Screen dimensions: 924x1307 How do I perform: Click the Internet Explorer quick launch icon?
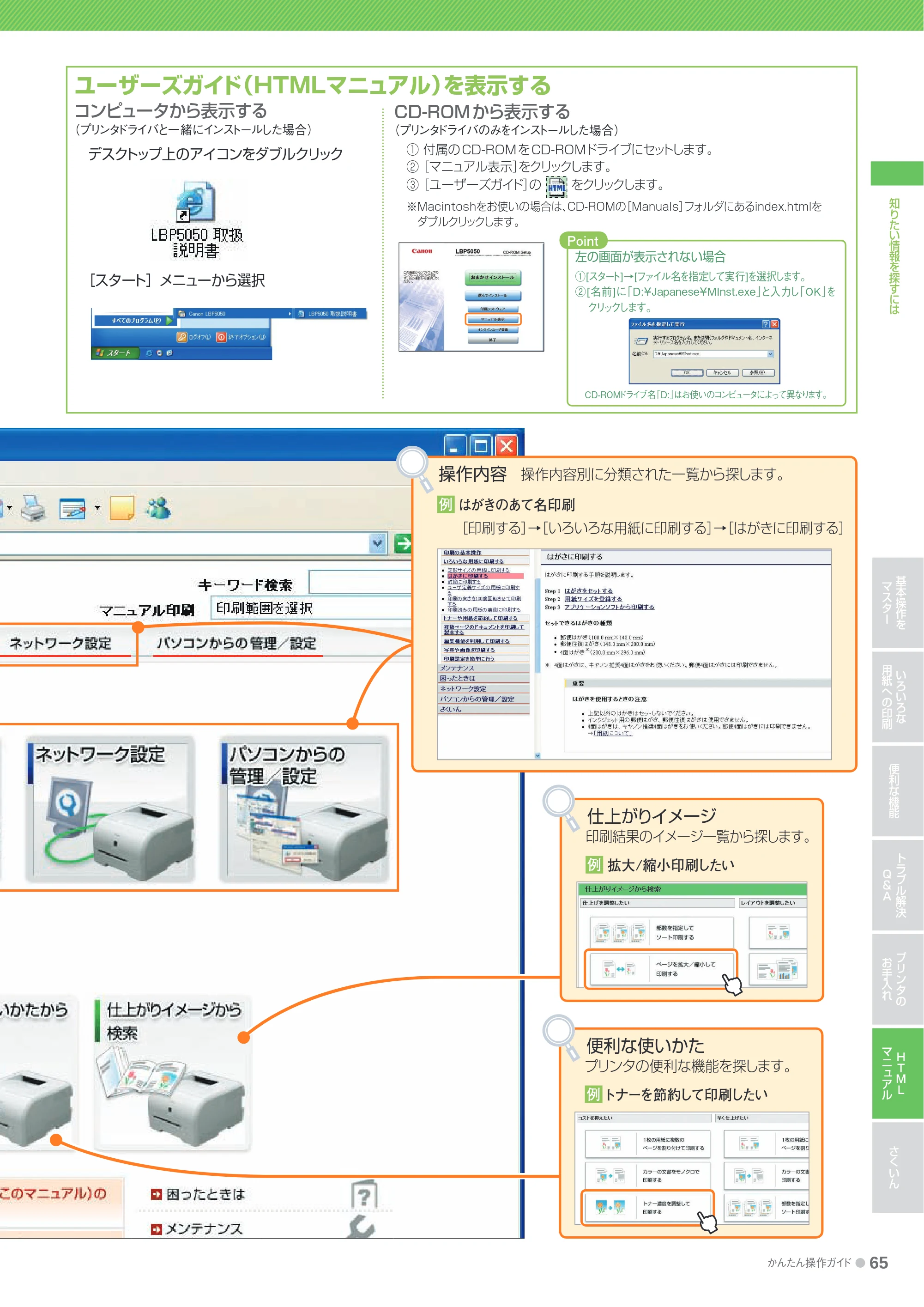pyautogui.click(x=149, y=353)
